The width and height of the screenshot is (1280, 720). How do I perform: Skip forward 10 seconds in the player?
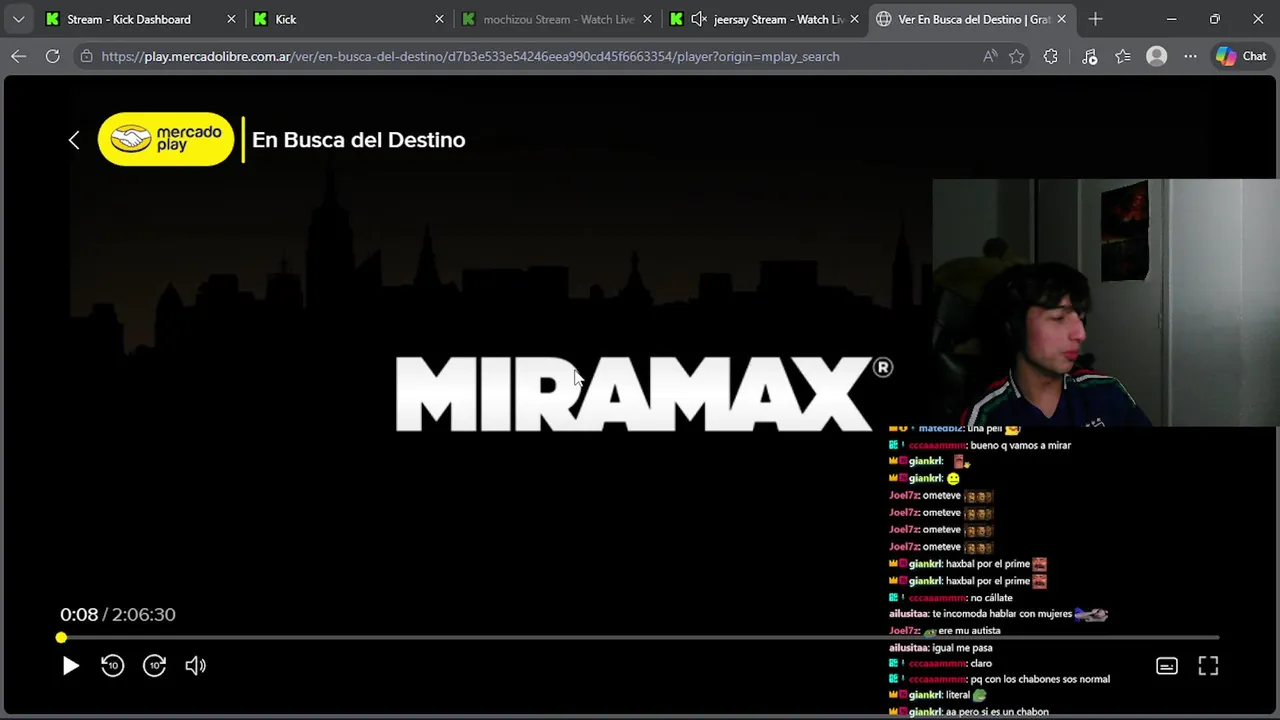[154, 665]
